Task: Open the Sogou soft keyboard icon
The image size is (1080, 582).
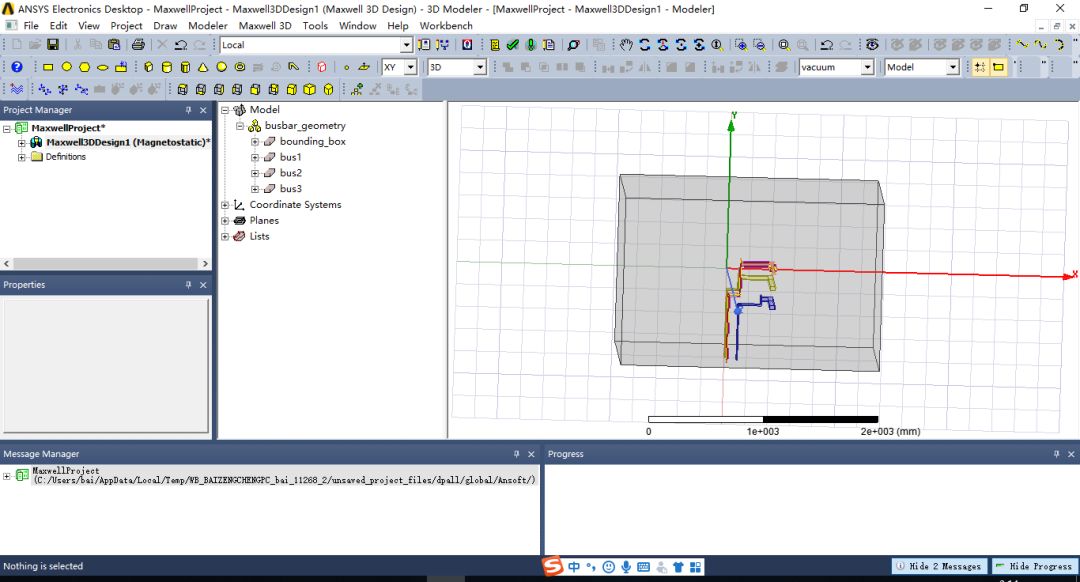Action: 643,567
